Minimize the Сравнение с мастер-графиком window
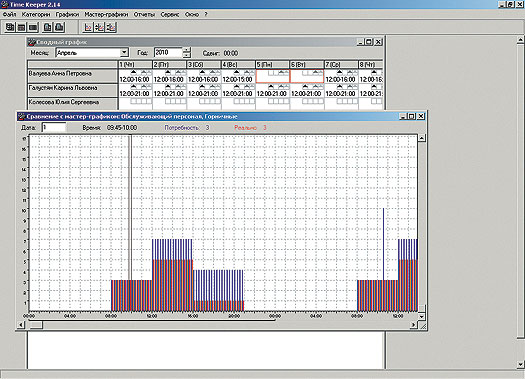The image size is (525, 379). [403, 116]
